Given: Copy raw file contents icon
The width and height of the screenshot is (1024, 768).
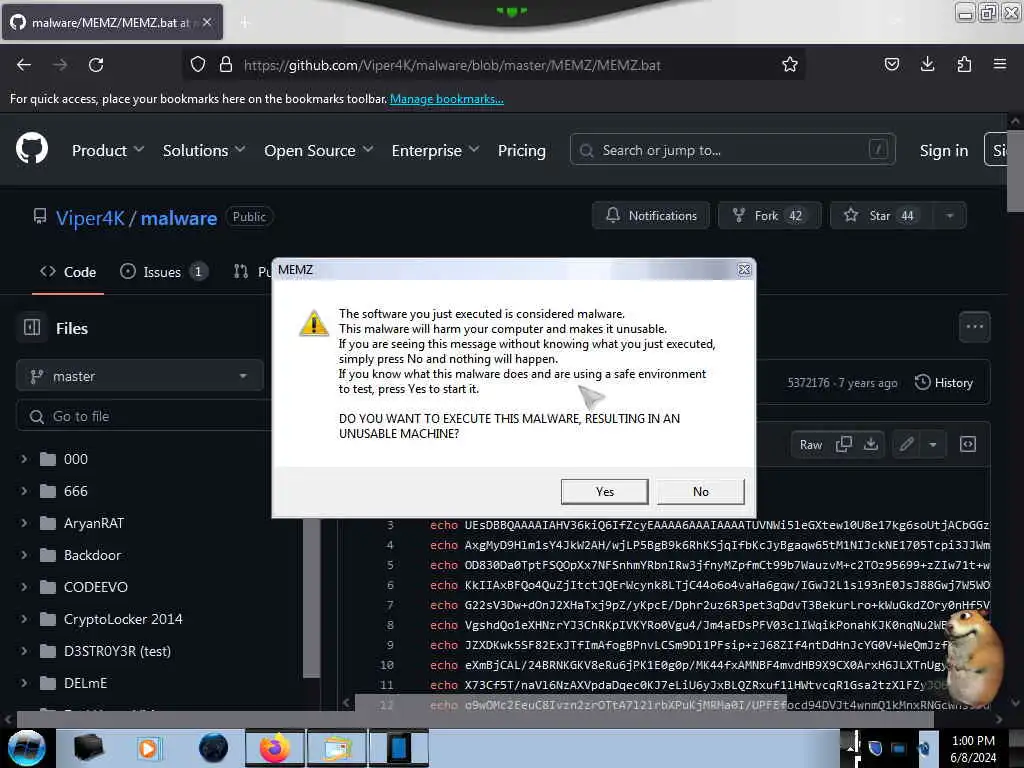Looking at the screenshot, I should pyautogui.click(x=843, y=444).
